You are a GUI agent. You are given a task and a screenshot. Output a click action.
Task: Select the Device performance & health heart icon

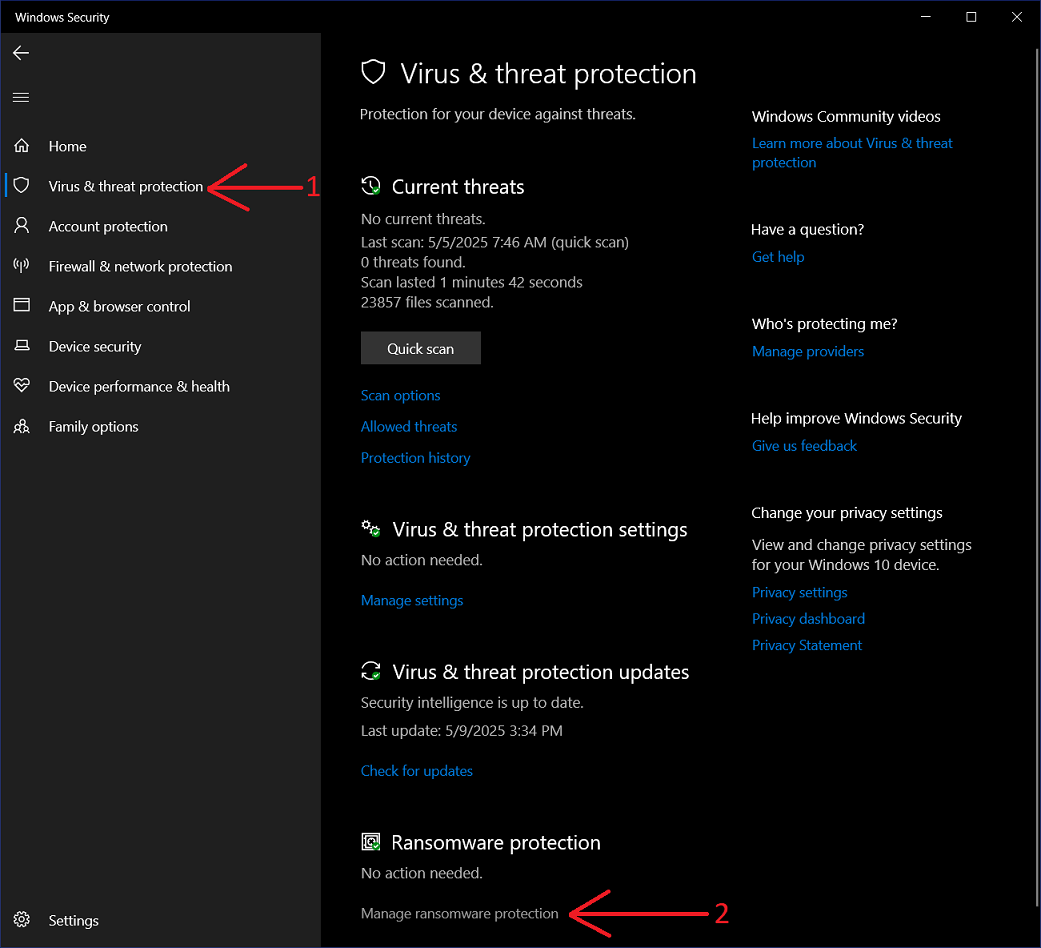click(x=21, y=385)
